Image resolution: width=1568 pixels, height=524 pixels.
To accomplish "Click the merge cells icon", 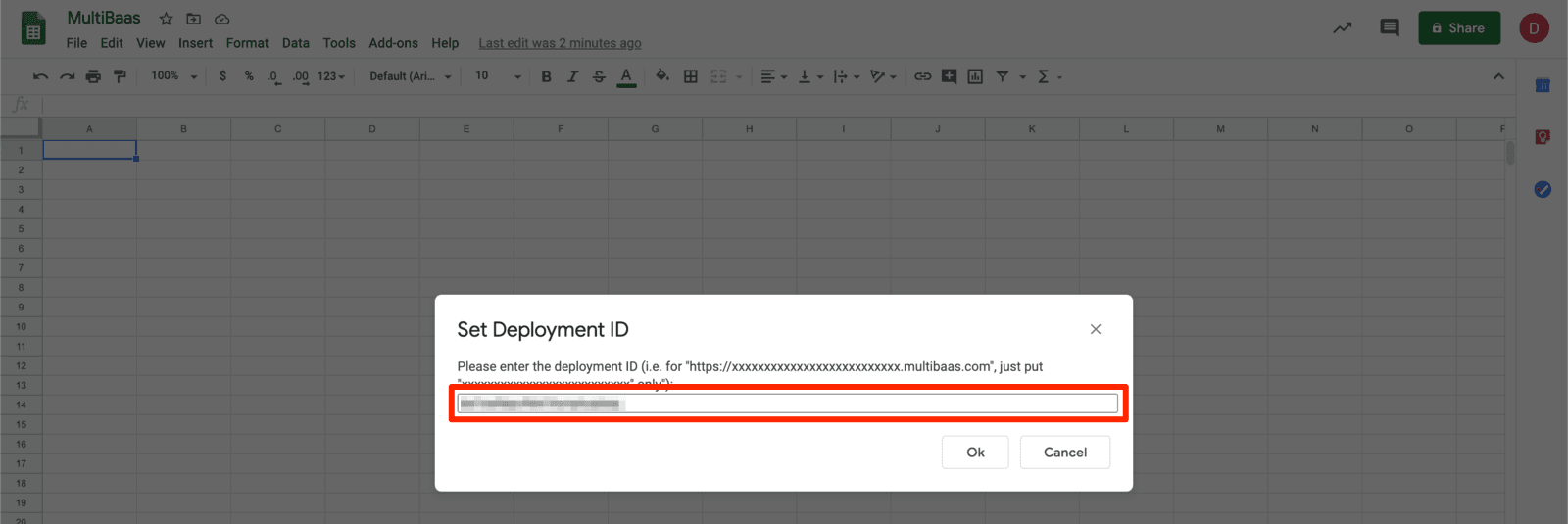I will [x=718, y=76].
